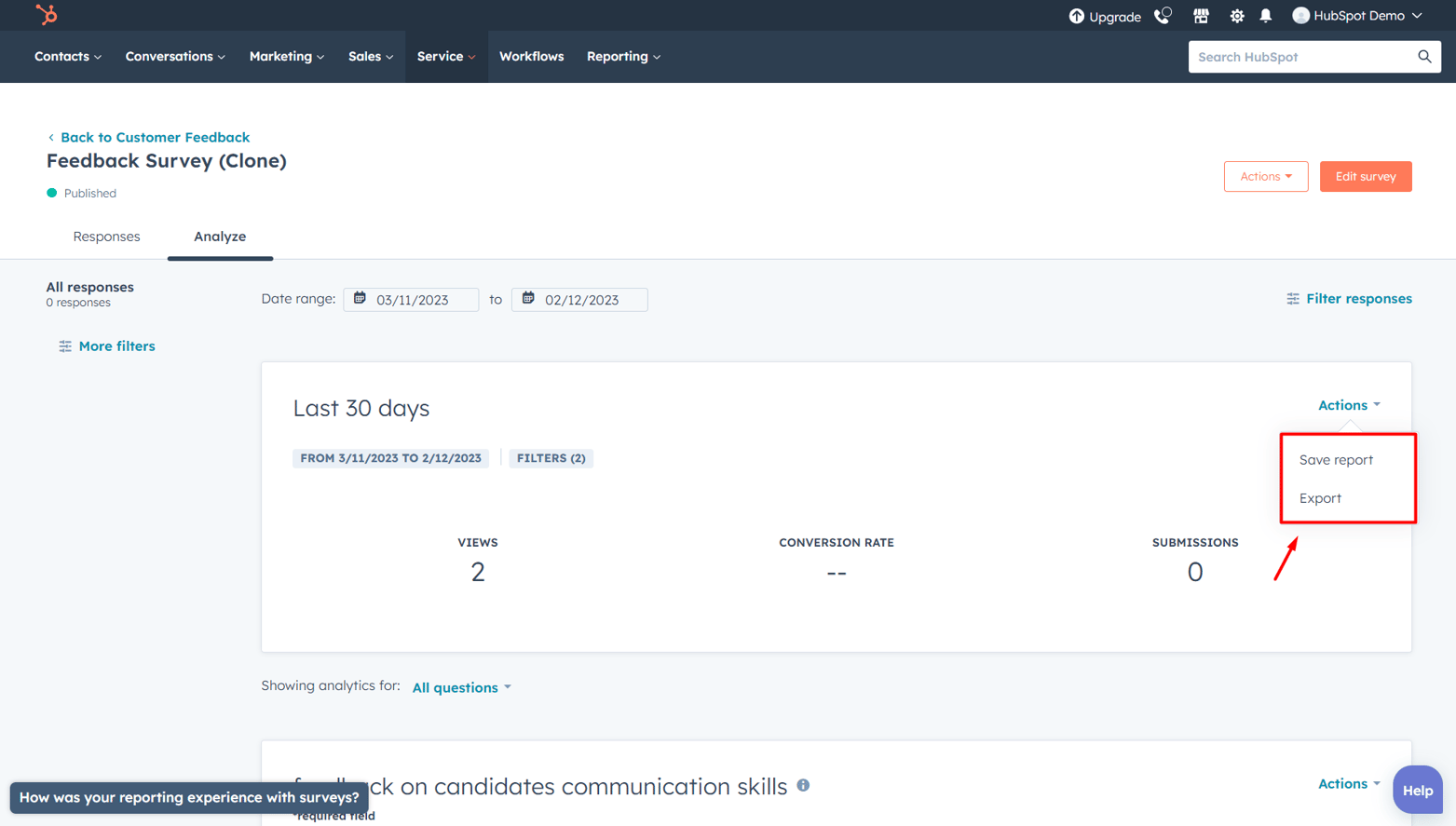This screenshot has width=1456, height=826.
Task: Click the Edit survey button
Action: tap(1365, 176)
